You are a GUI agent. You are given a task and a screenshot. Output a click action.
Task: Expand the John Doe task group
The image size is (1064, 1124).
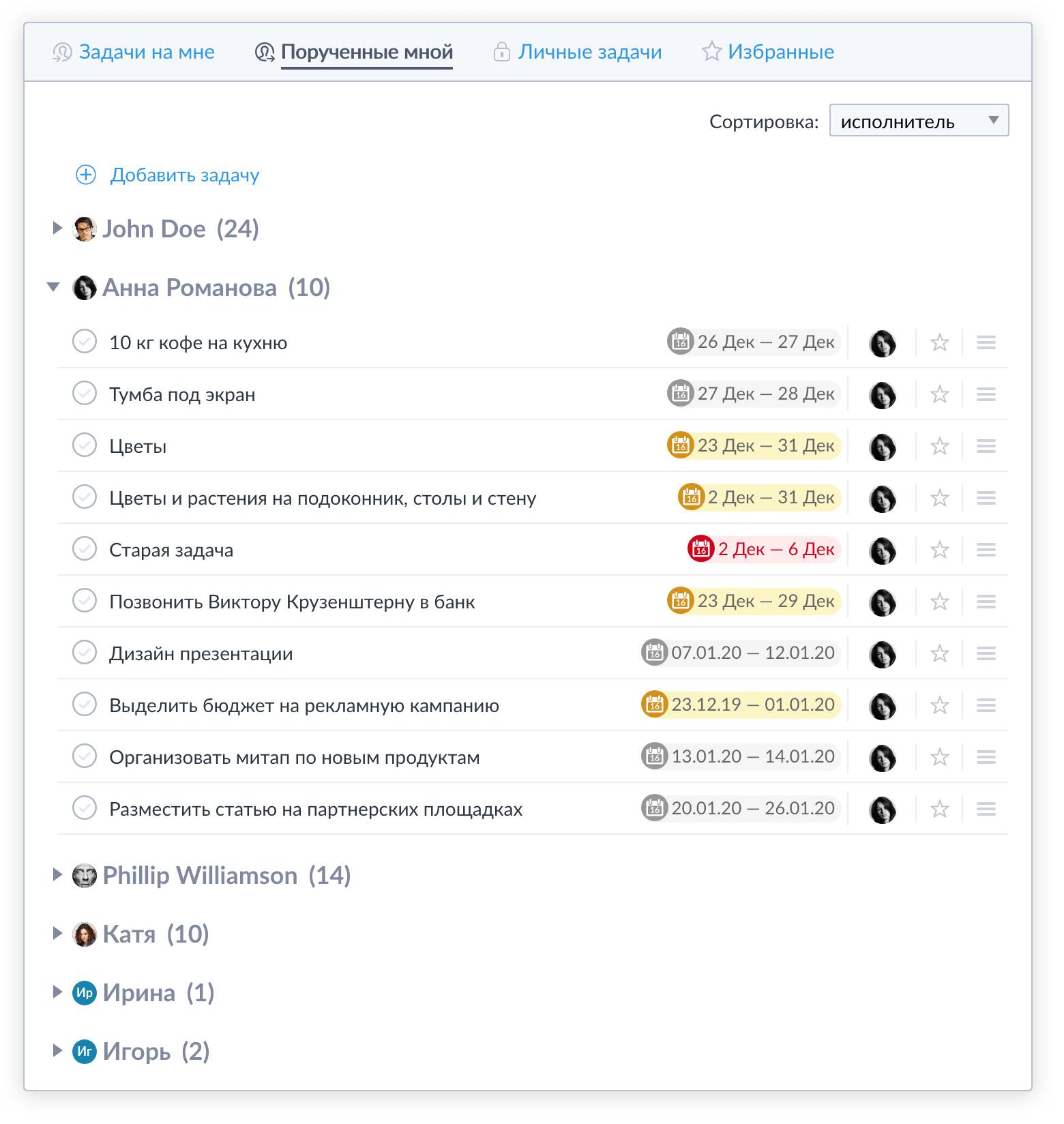point(57,228)
